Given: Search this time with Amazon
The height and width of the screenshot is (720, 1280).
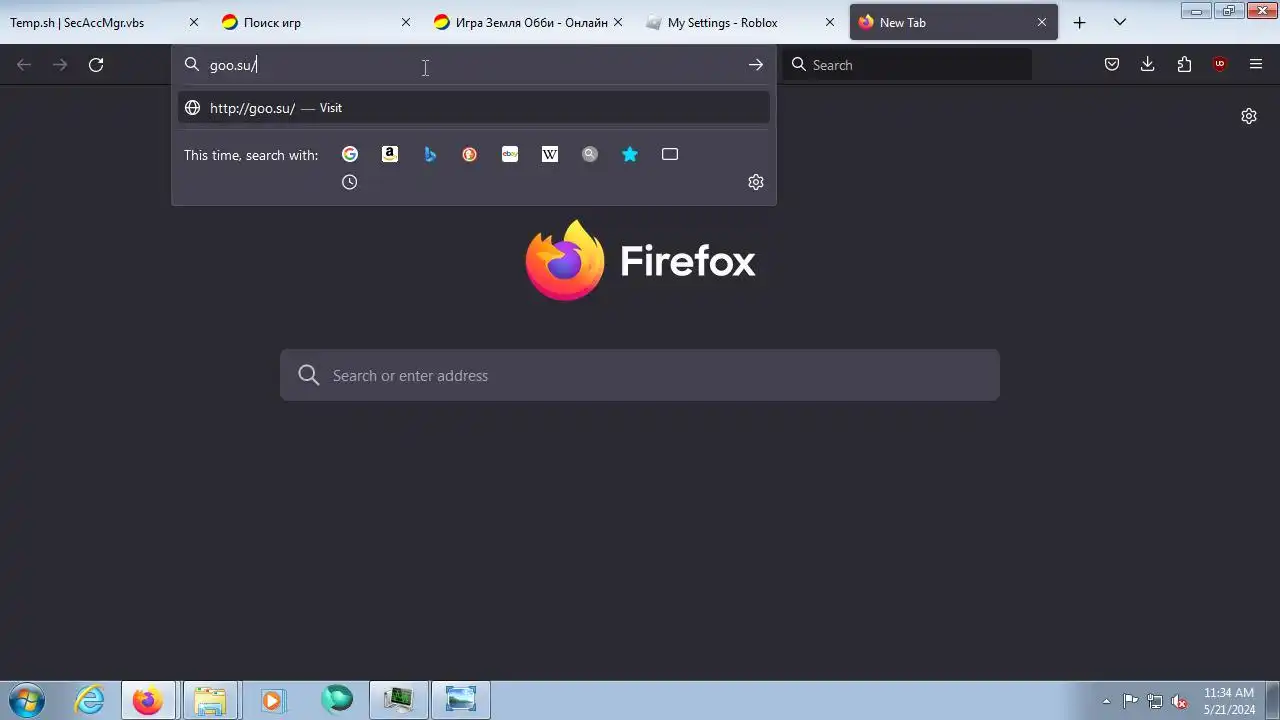Looking at the screenshot, I should point(390,154).
